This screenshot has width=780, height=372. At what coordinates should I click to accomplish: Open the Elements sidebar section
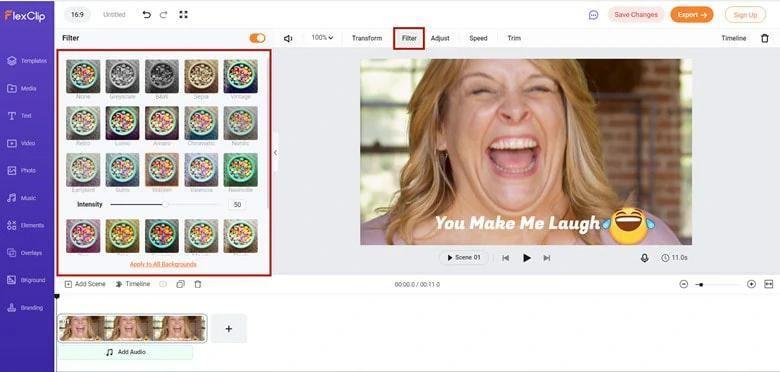(x=25, y=225)
